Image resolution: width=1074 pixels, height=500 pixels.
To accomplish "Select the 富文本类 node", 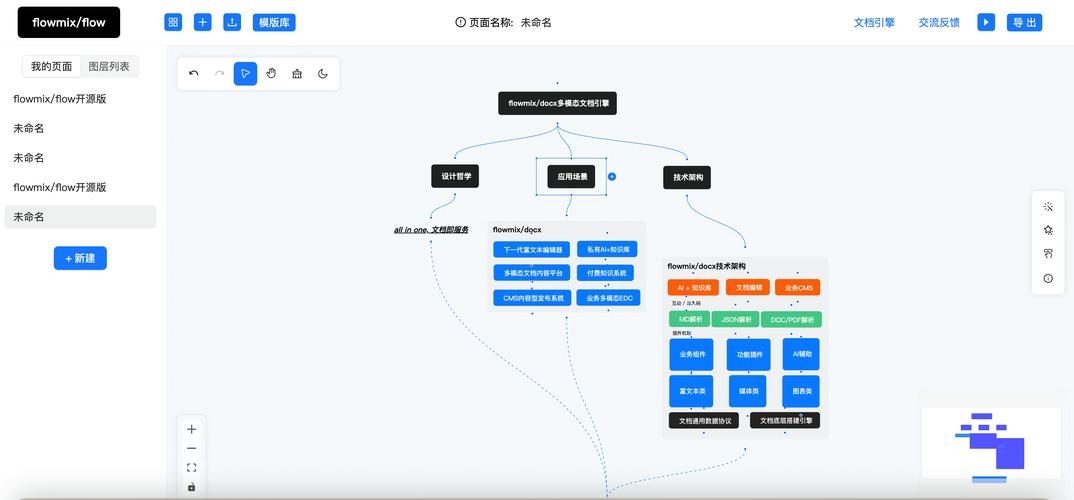I will click(x=691, y=391).
